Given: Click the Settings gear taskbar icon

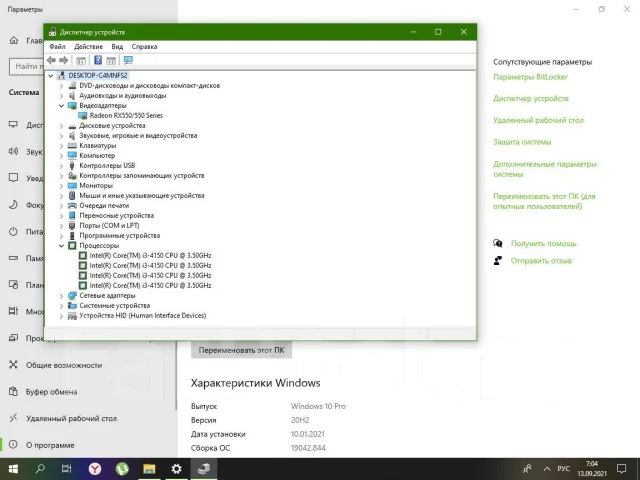Looking at the screenshot, I should point(176,469).
